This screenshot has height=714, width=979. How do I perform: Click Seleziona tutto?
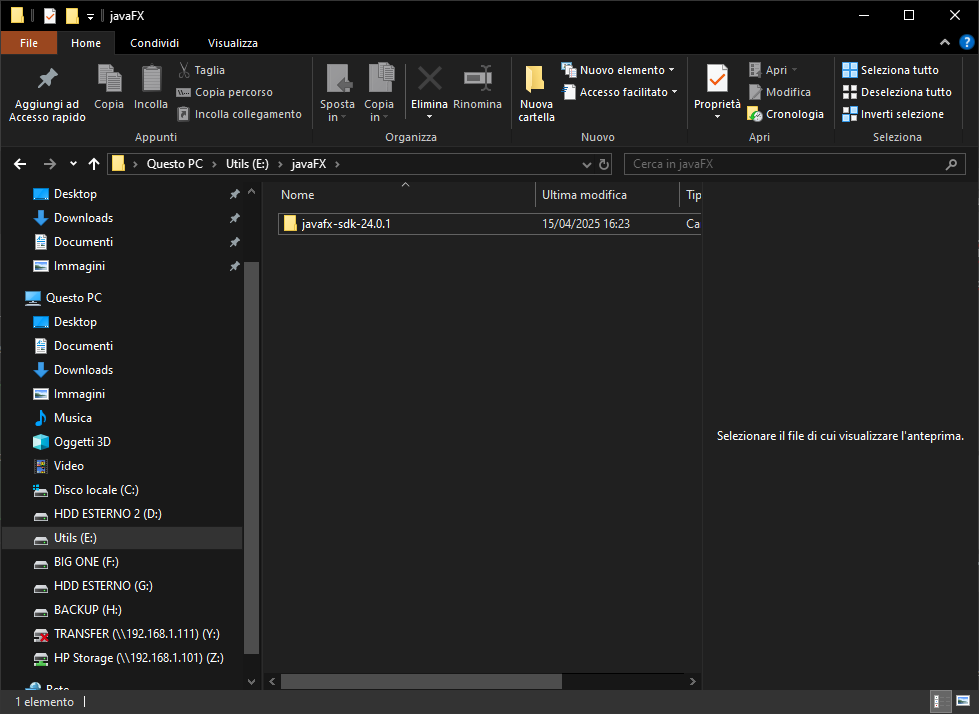(x=890, y=70)
